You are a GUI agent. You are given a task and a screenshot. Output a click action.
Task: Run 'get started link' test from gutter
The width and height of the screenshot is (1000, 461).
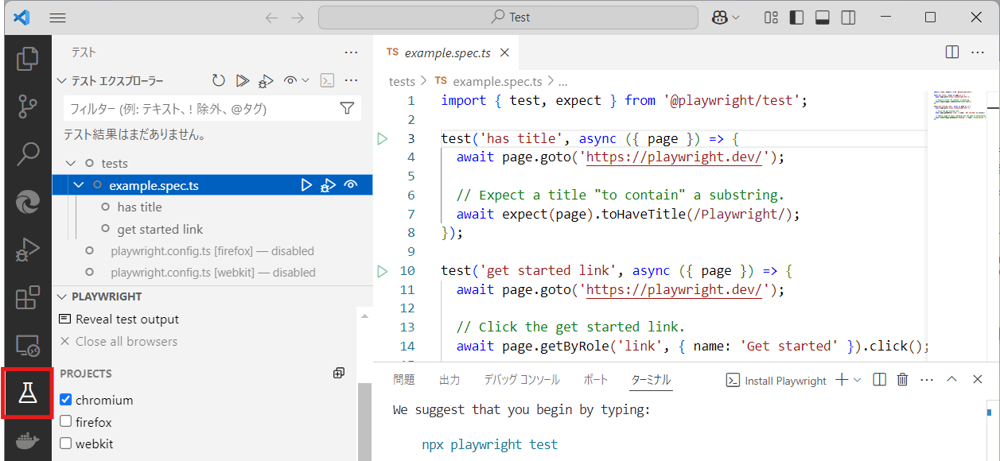pos(382,271)
